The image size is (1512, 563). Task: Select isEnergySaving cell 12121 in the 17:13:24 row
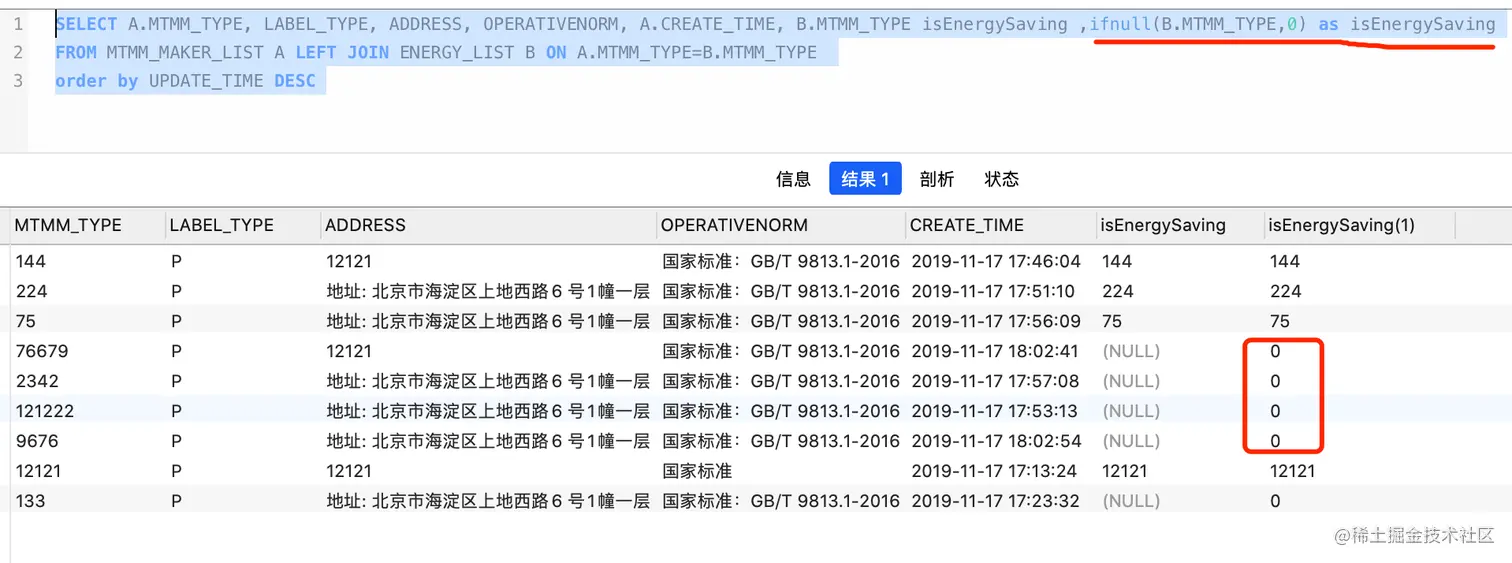(x=1125, y=471)
